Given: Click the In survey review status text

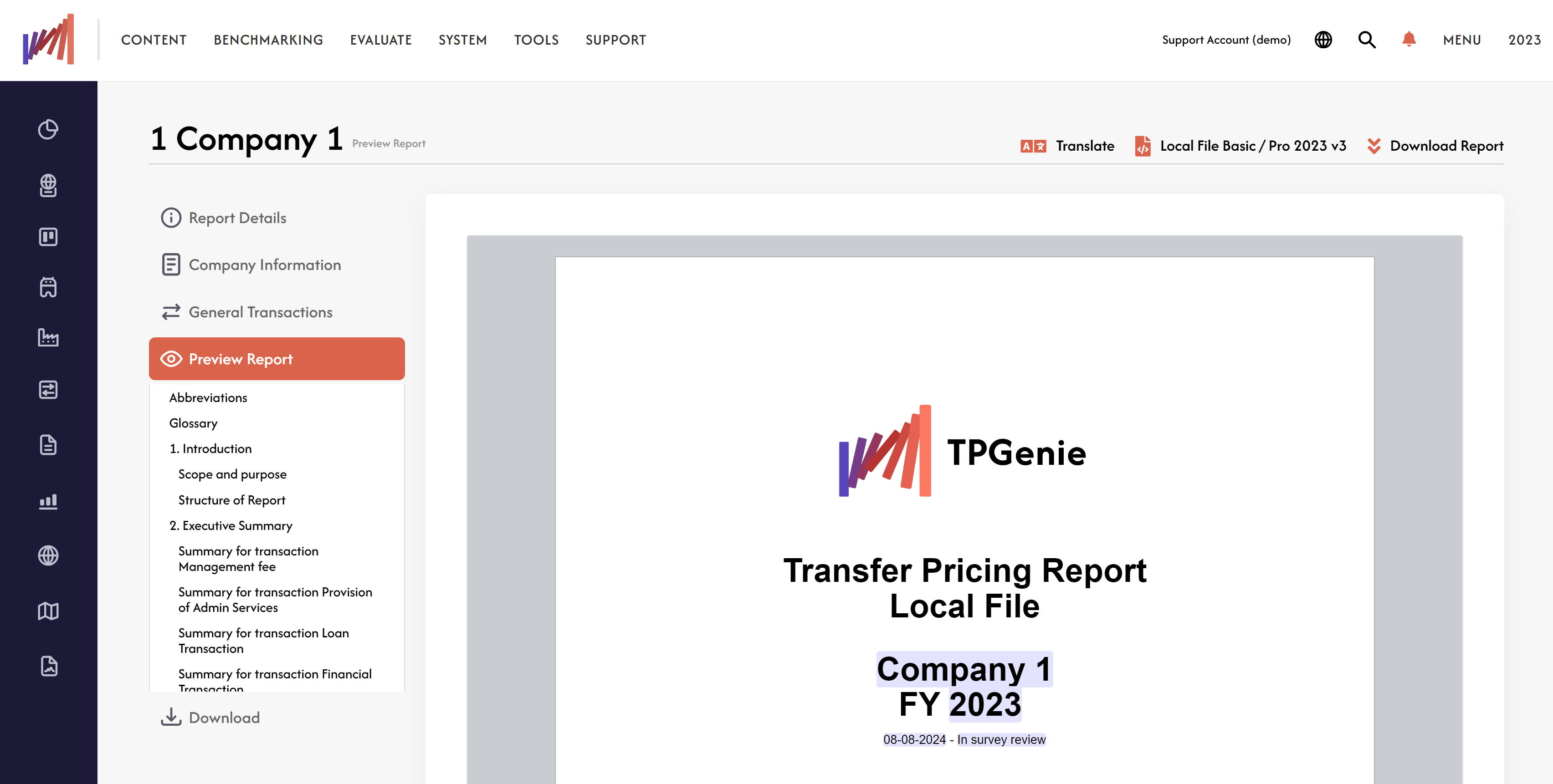Looking at the screenshot, I should coord(1001,739).
